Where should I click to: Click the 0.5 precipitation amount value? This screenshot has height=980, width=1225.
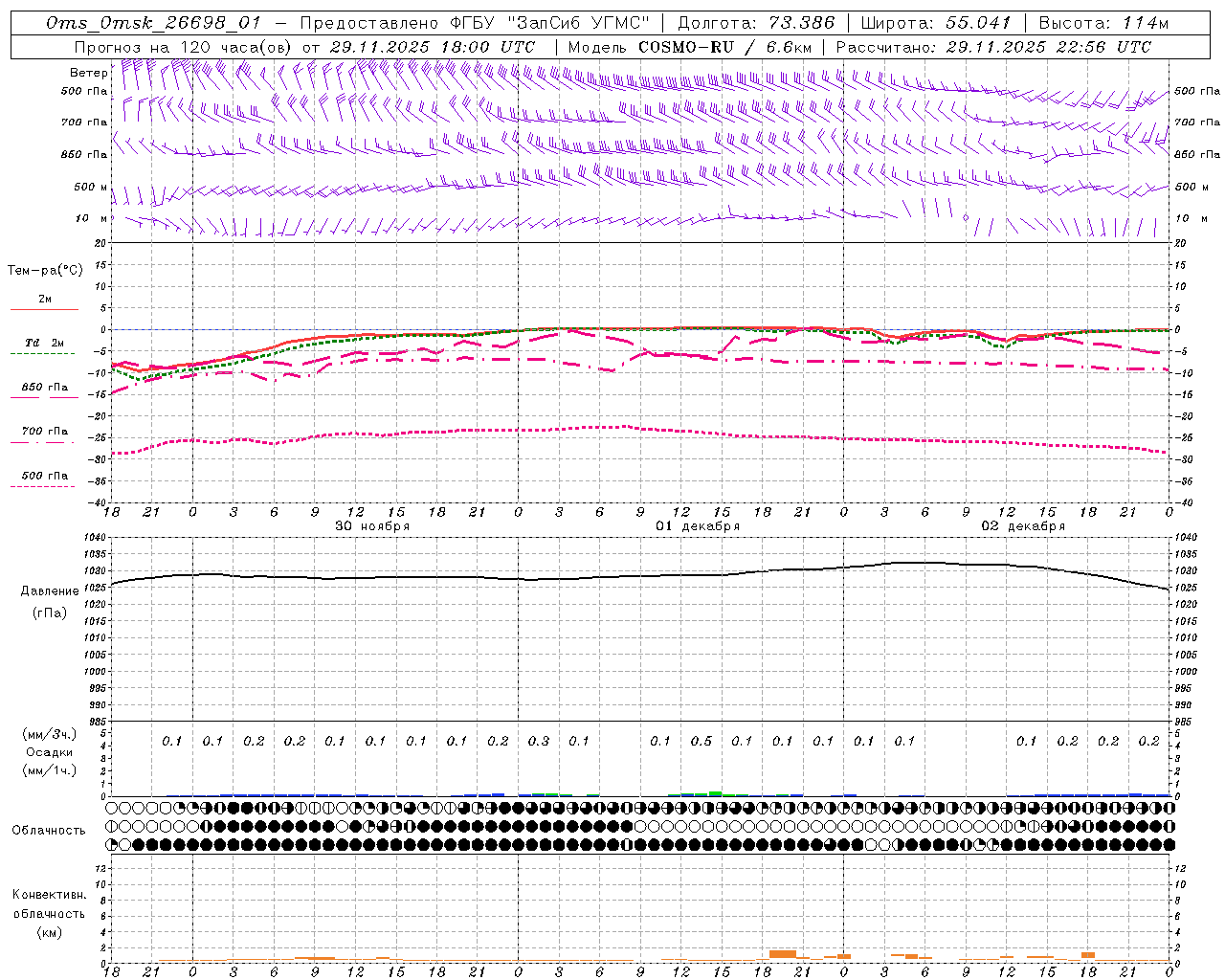702,741
